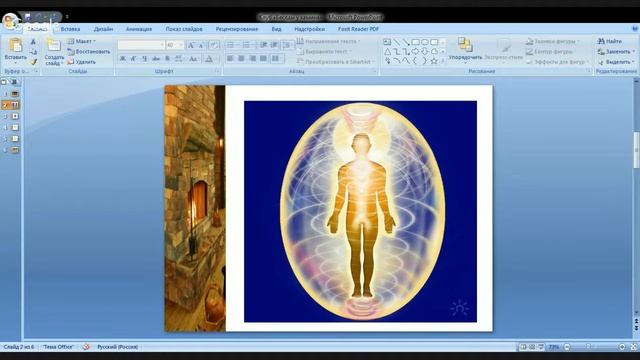640x360 pixels.
Task: Open the font size combo box
Action: (x=174, y=45)
